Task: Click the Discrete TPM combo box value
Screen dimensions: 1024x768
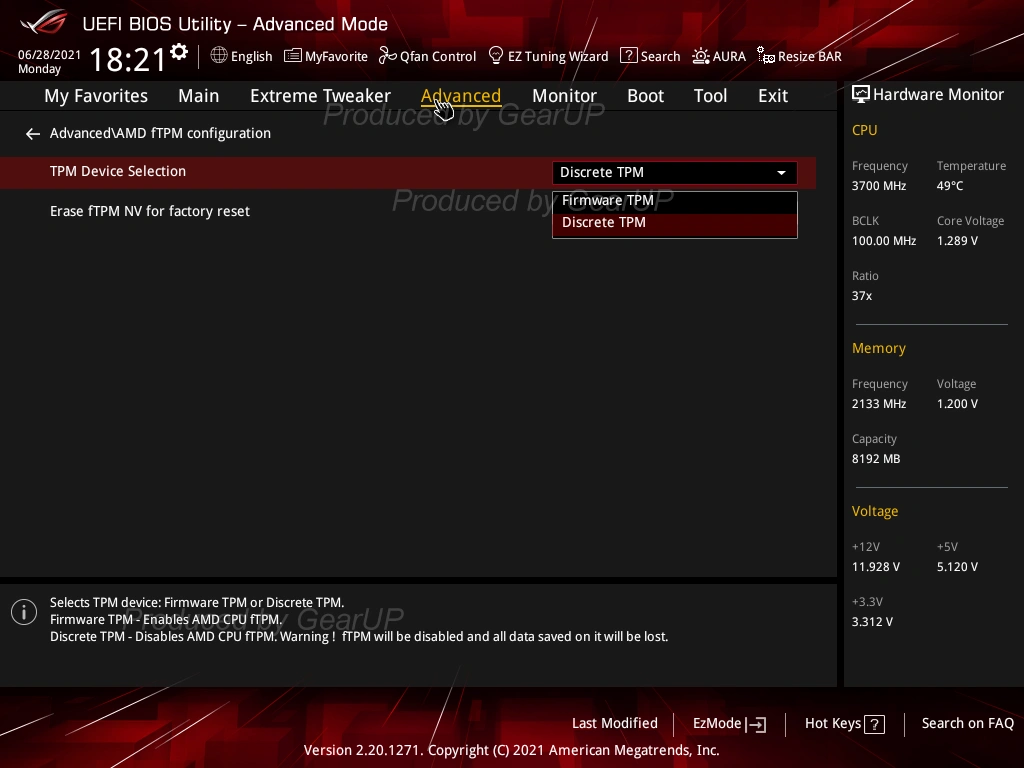Action: click(675, 172)
